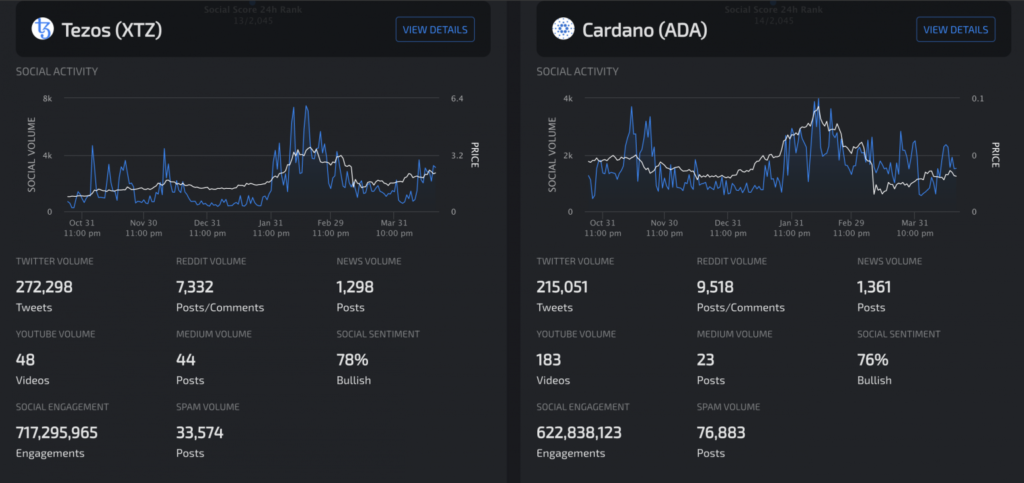Click Cardano news volume value 1,361
Screen dimensions: 1024x483
(874, 287)
